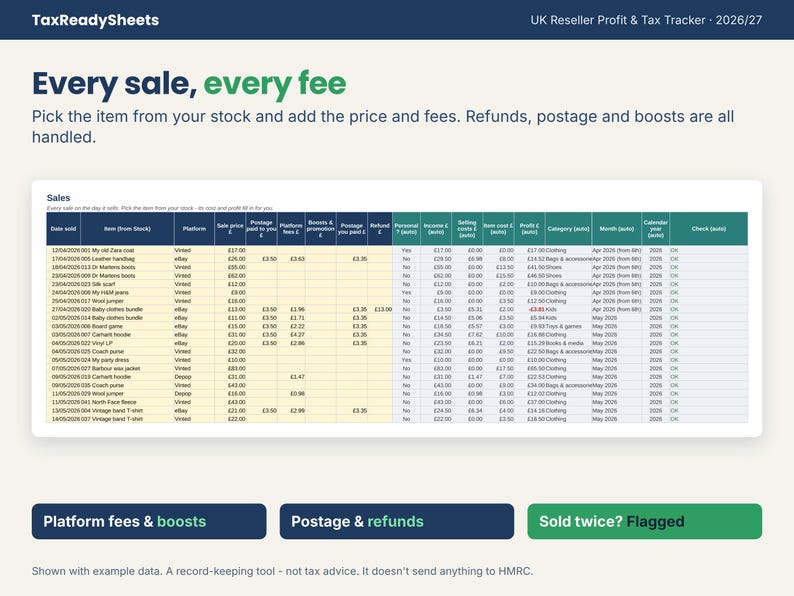The width and height of the screenshot is (794, 596).
Task: Click the 12/04/2026 date sold cell
Action: tap(63, 250)
